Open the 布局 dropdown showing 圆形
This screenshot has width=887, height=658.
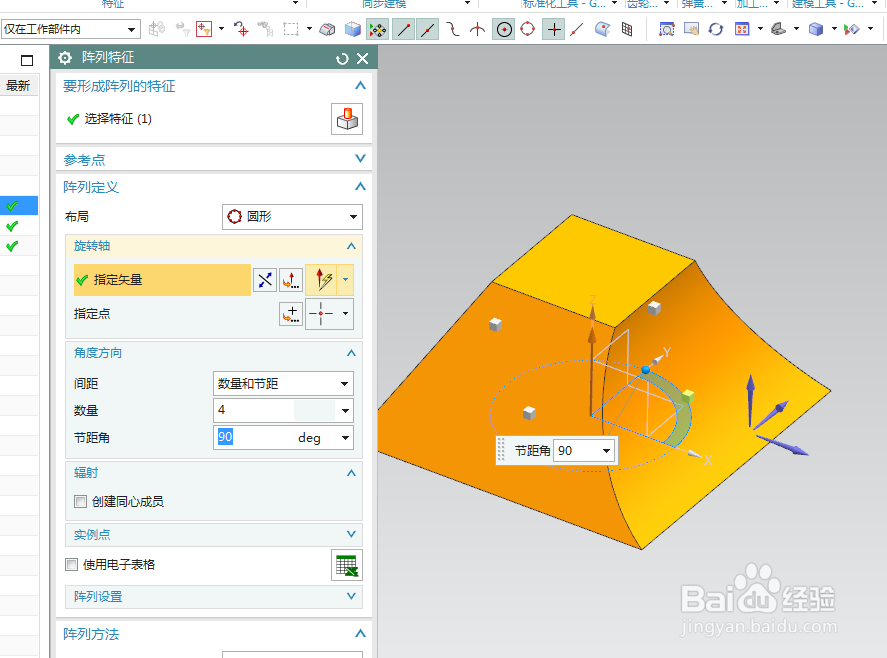point(292,216)
